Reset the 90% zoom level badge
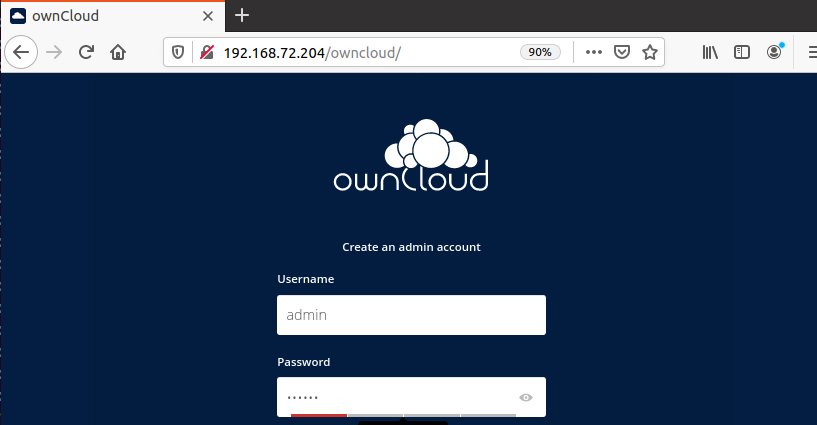Image resolution: width=817 pixels, height=425 pixels. [x=540, y=52]
